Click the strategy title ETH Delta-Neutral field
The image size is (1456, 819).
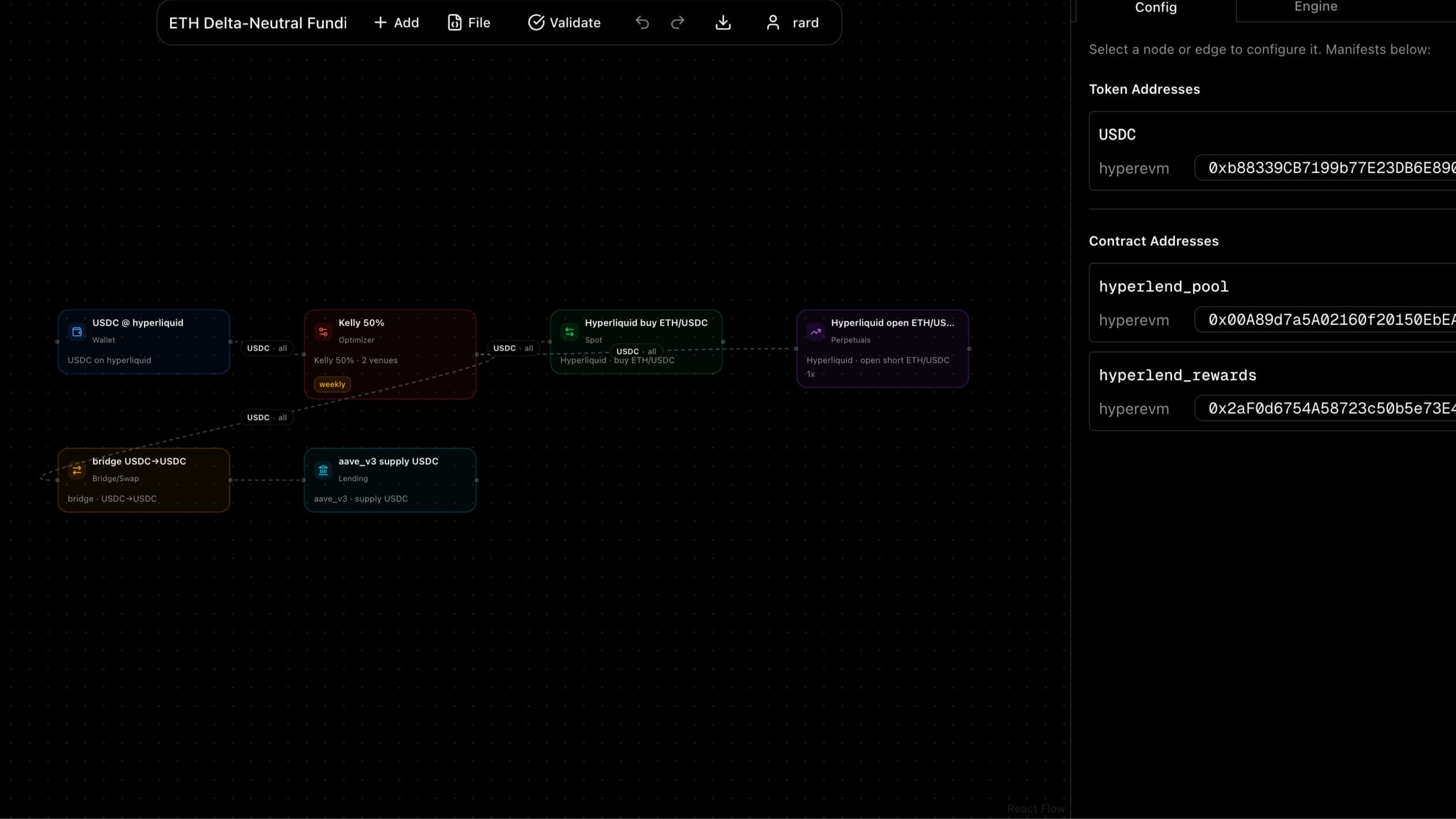[x=258, y=23]
